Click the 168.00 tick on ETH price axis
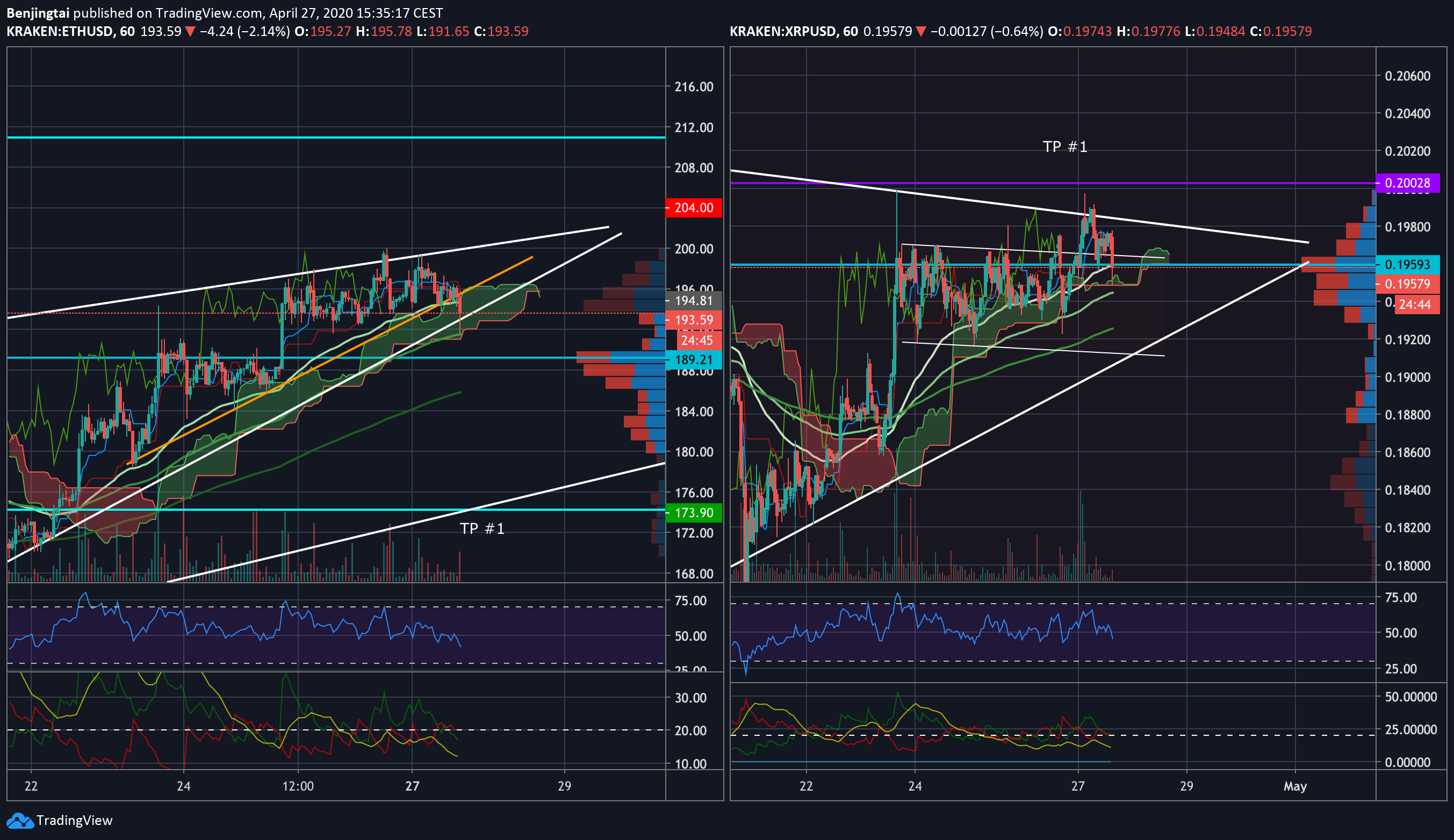Screen dimensions: 1454x840 coord(694,574)
